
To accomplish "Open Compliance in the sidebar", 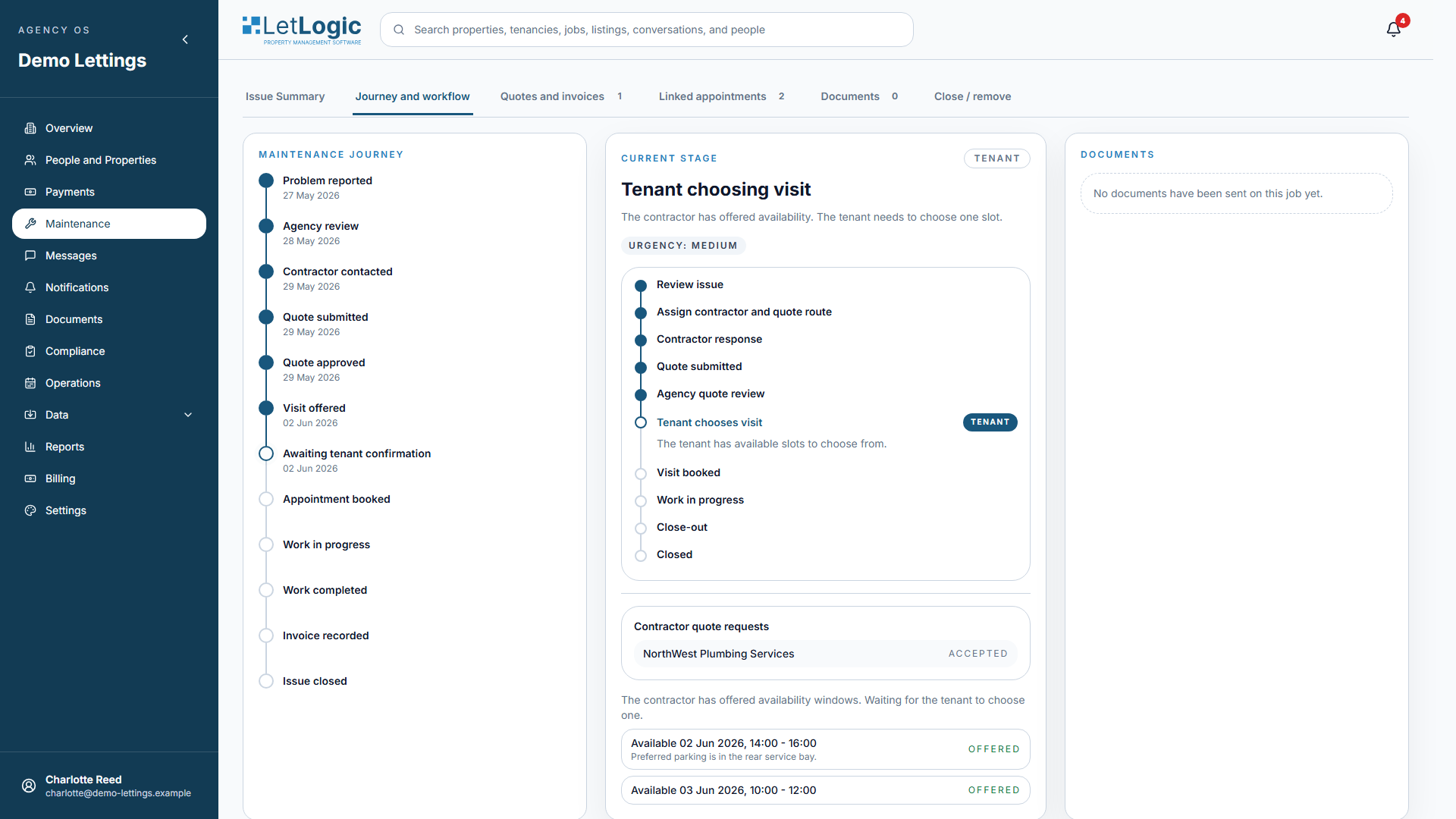I will coord(109,351).
